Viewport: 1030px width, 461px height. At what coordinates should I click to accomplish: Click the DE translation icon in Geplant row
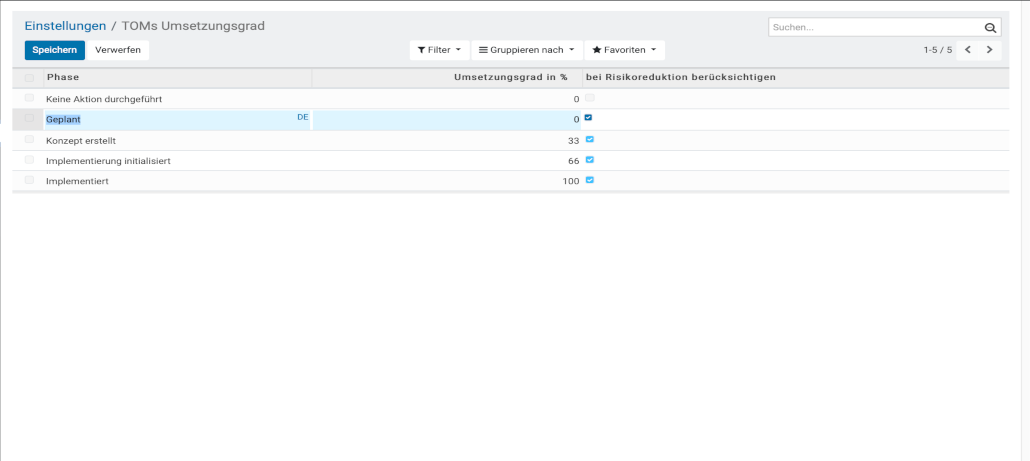pyautogui.click(x=302, y=118)
